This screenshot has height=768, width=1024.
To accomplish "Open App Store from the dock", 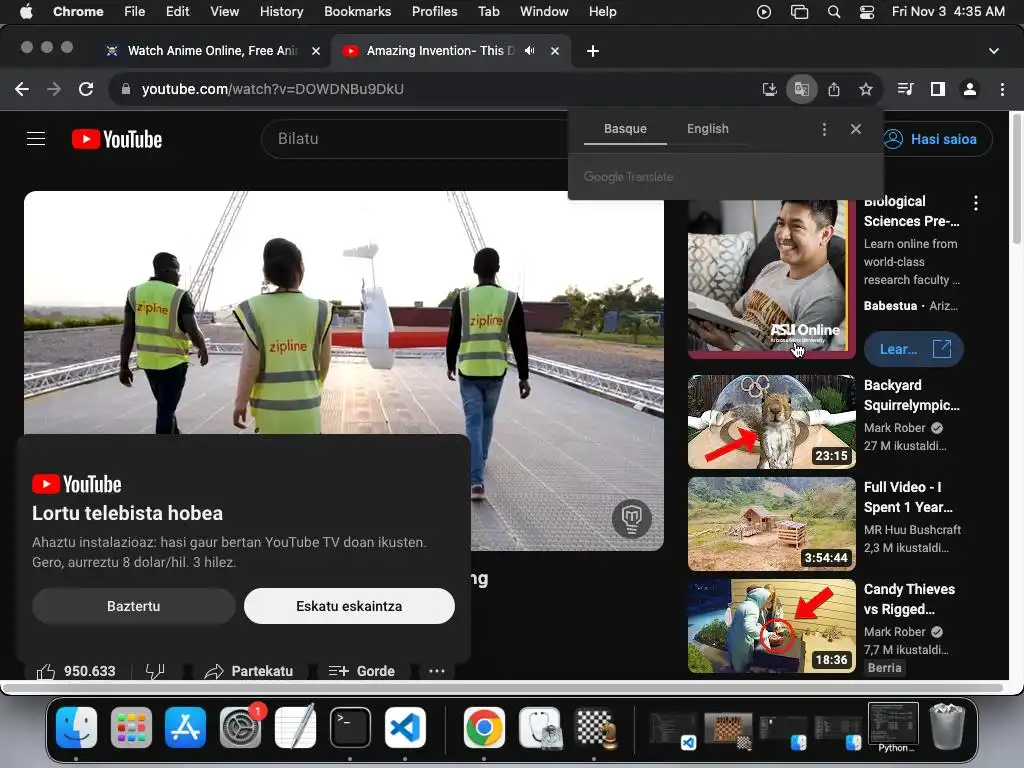I will [185, 727].
